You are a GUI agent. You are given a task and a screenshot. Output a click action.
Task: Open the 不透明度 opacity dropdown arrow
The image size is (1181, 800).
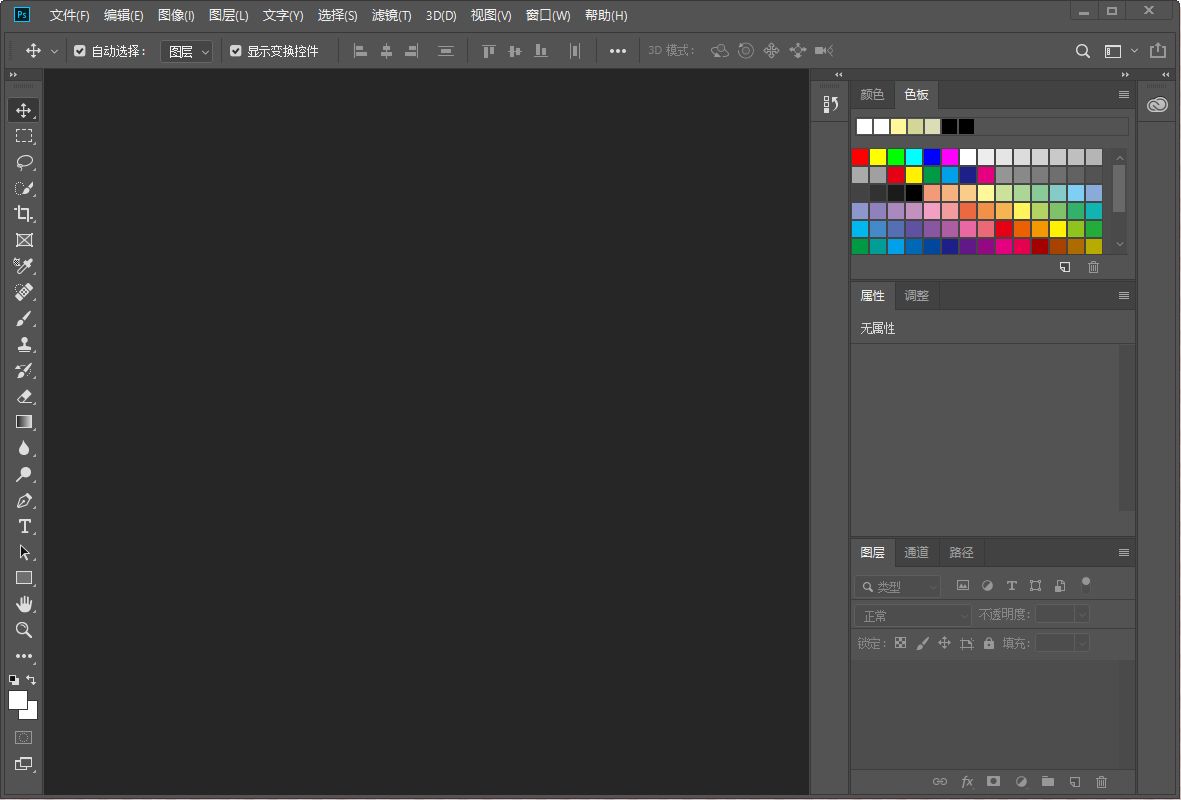[x=1082, y=615]
